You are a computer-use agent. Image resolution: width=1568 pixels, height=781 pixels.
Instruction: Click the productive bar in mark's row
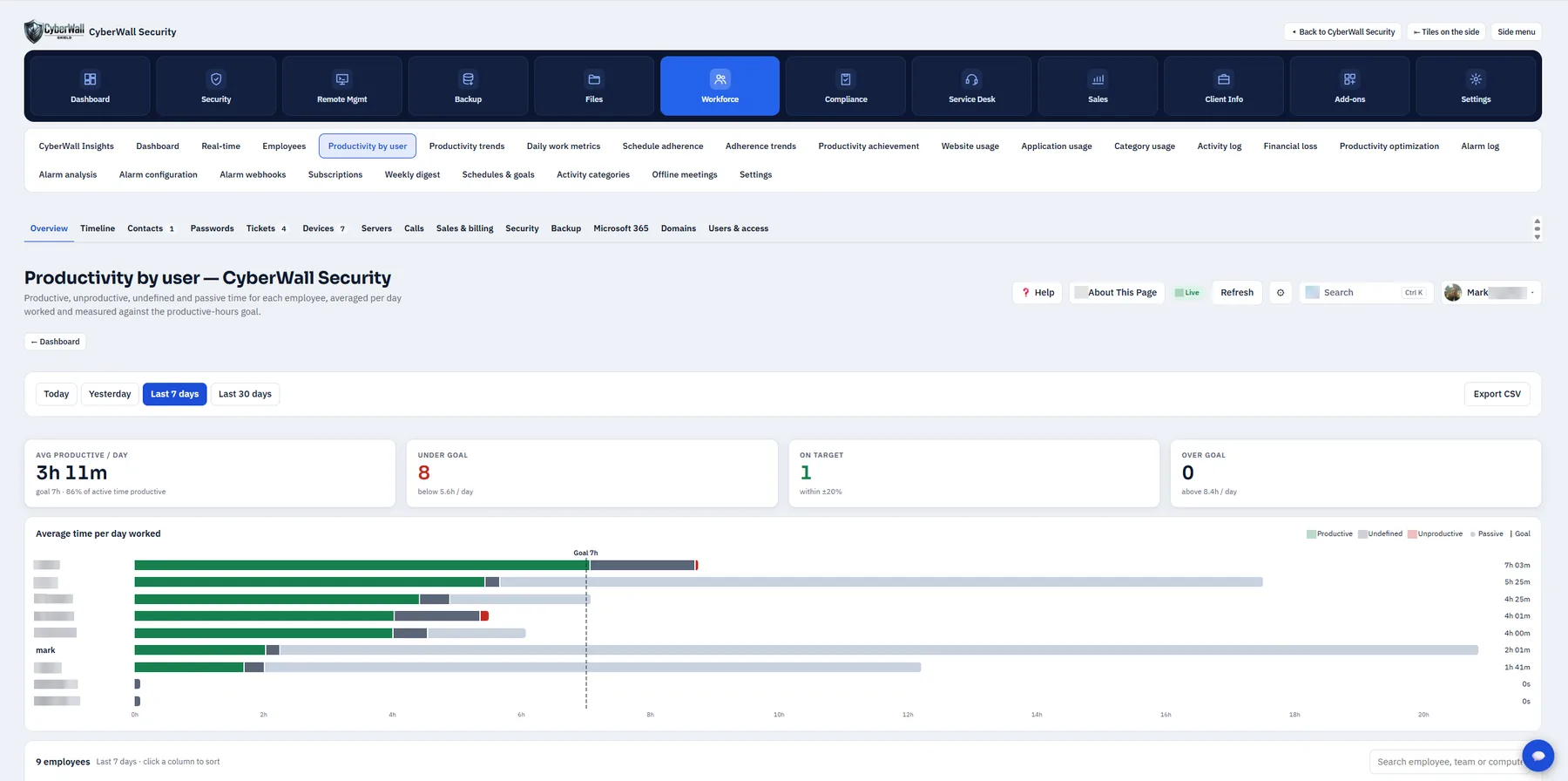coord(199,650)
